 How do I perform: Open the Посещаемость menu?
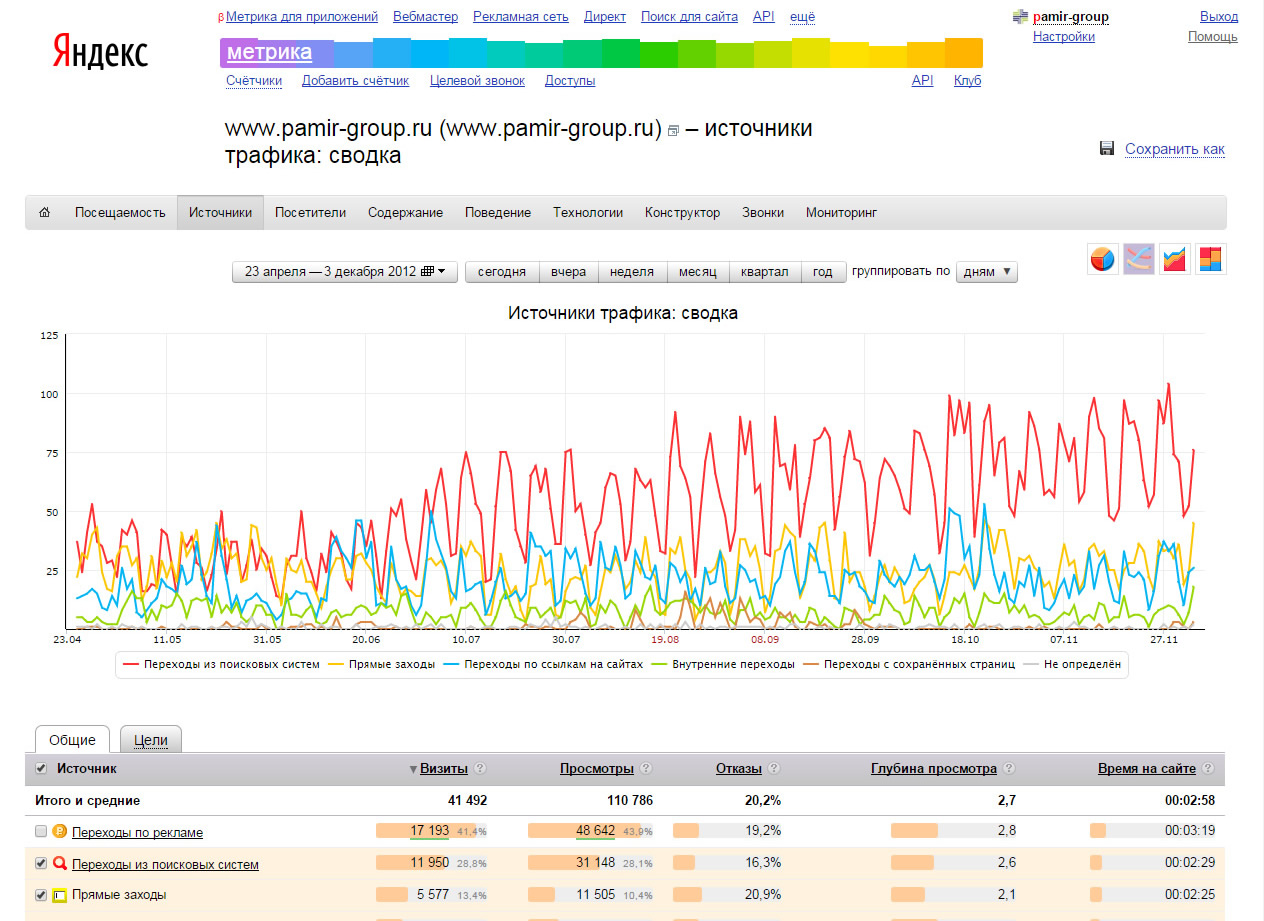click(120, 212)
